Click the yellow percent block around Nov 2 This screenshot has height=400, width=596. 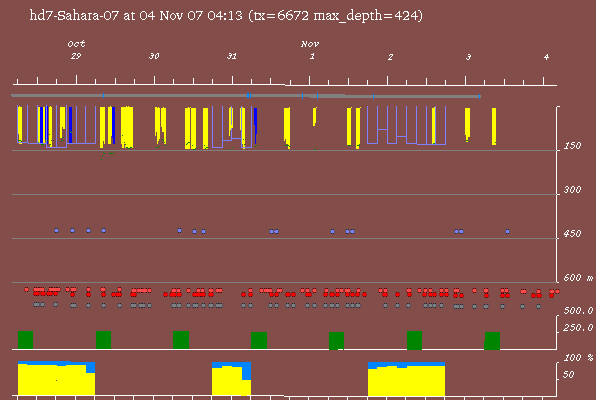pos(406,381)
